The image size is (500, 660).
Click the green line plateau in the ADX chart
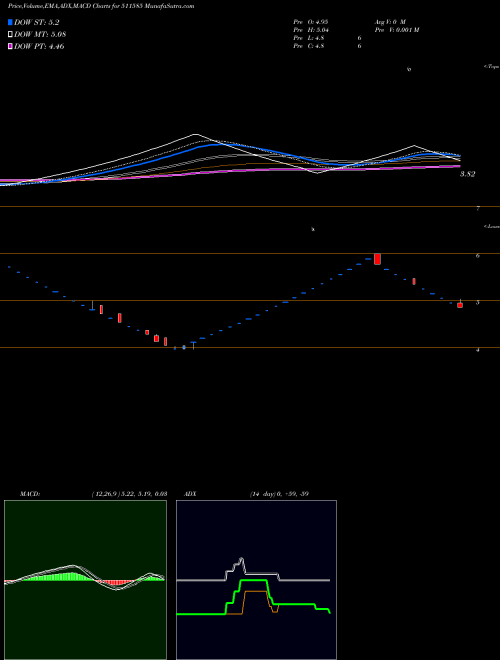(x=254, y=580)
